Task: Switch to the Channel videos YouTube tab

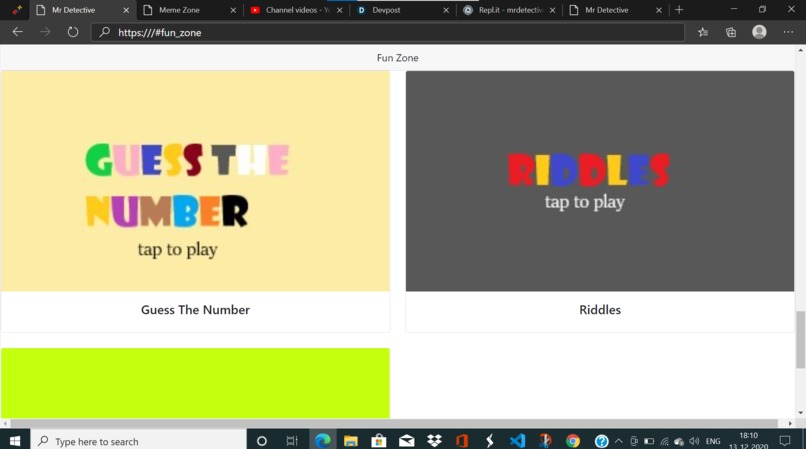Action: point(296,10)
